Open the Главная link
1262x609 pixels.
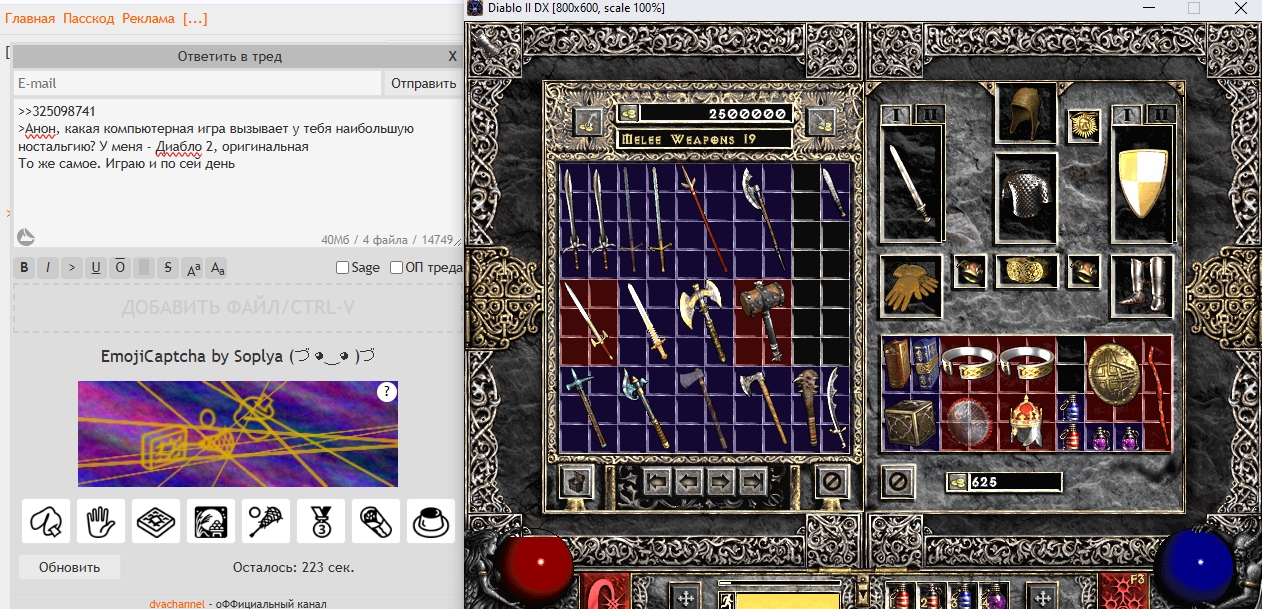coord(30,19)
